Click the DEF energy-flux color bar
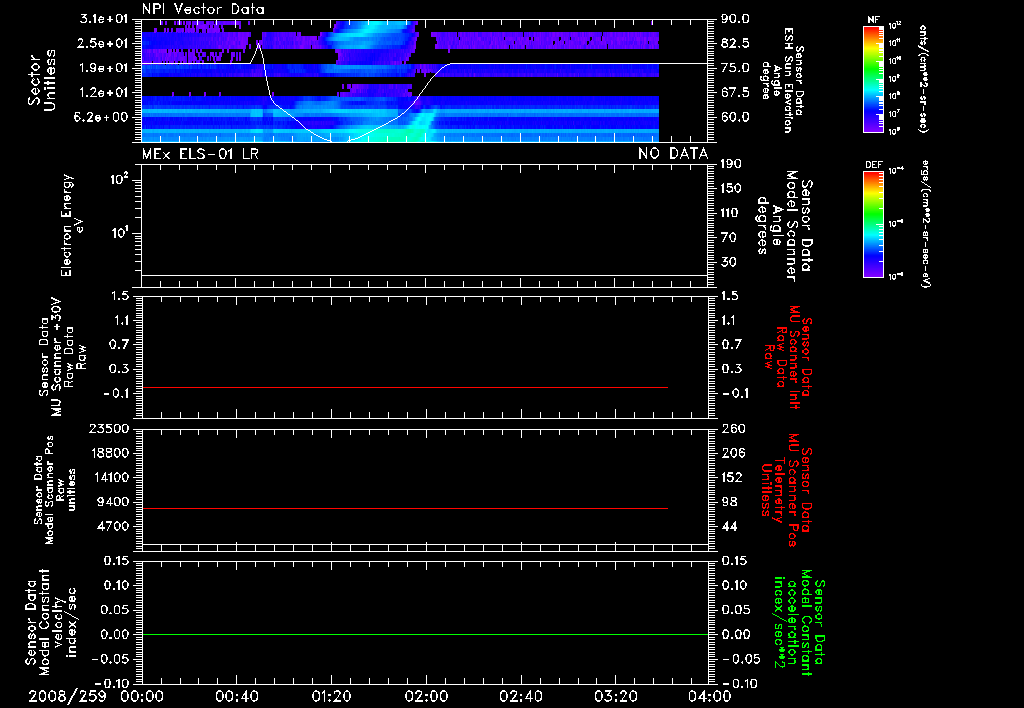Screen dimensions: 1024x708 click(x=874, y=224)
